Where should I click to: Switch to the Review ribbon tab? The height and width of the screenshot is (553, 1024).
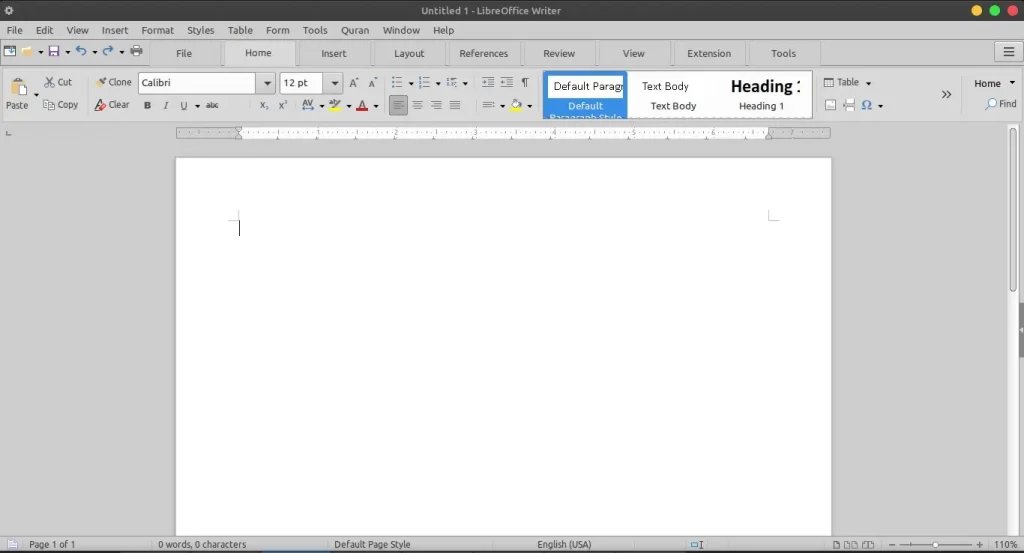point(559,54)
